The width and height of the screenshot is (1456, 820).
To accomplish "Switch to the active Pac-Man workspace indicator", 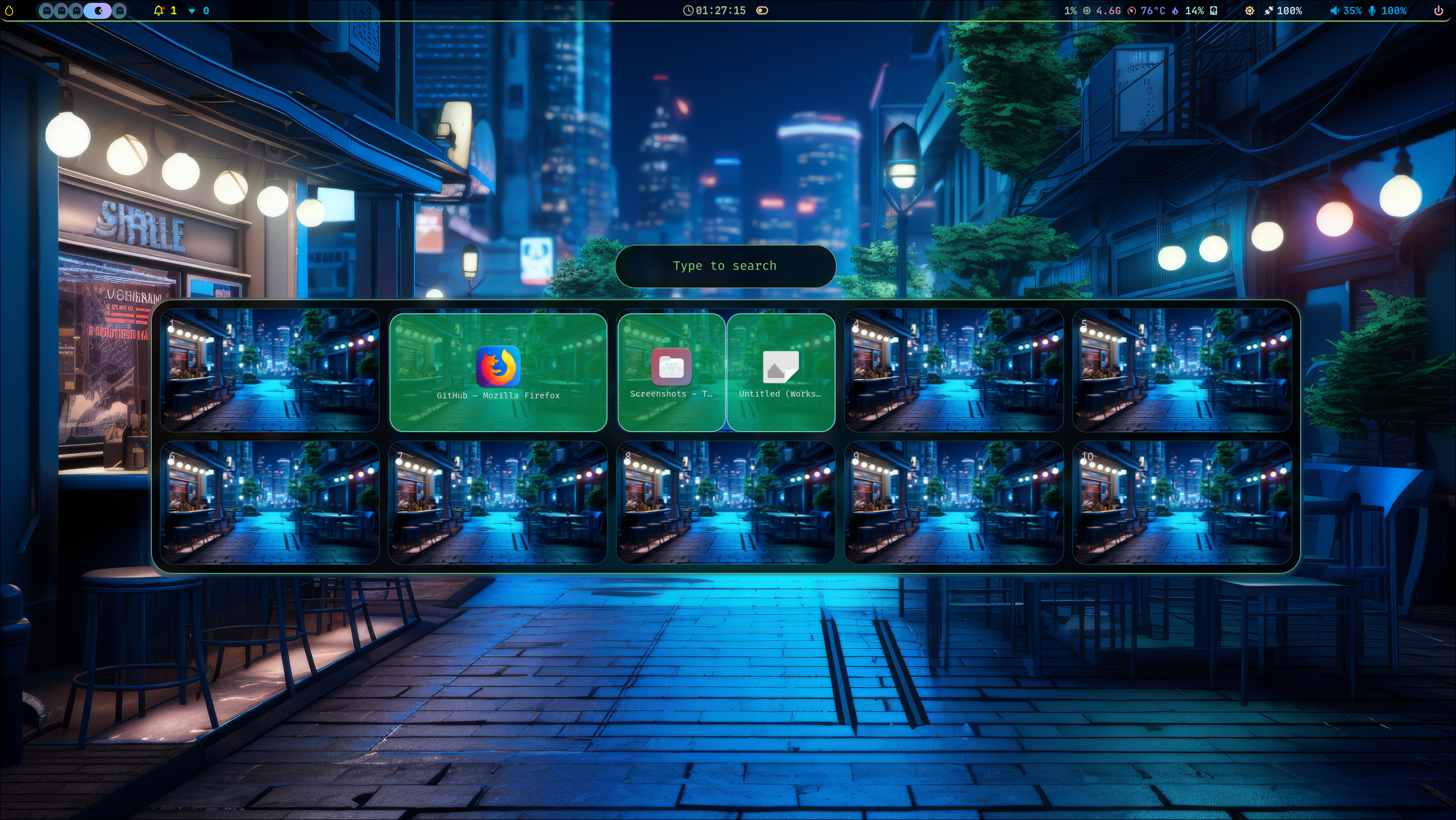I will point(98,10).
